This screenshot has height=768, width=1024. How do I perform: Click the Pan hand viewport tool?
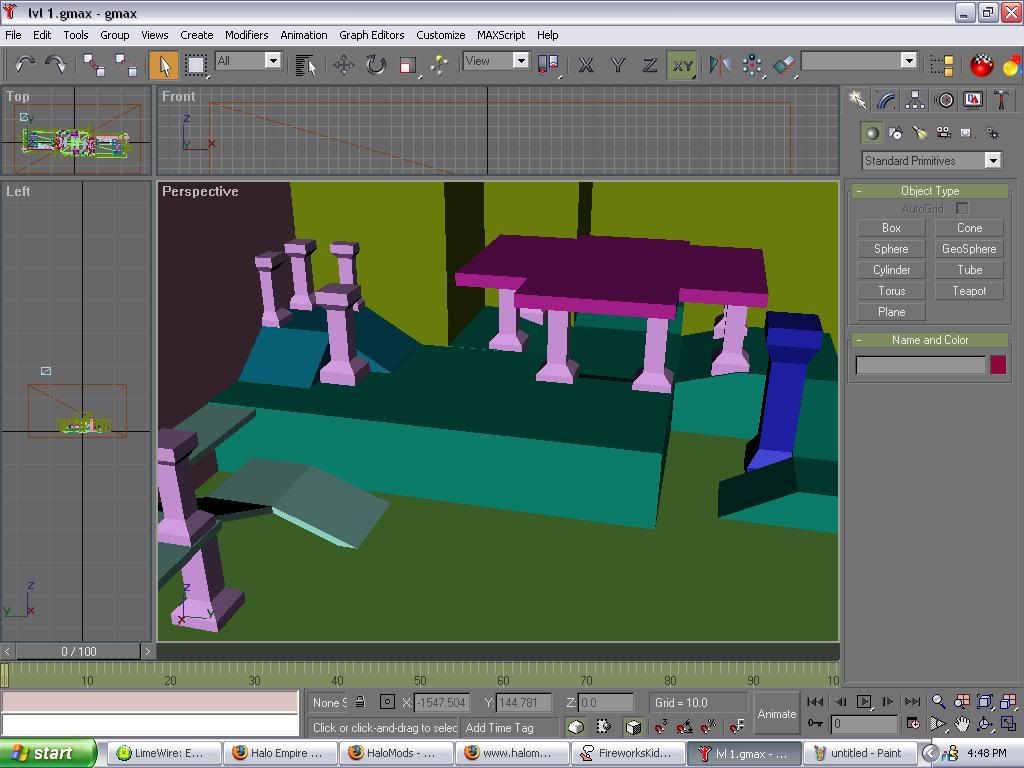coord(962,724)
